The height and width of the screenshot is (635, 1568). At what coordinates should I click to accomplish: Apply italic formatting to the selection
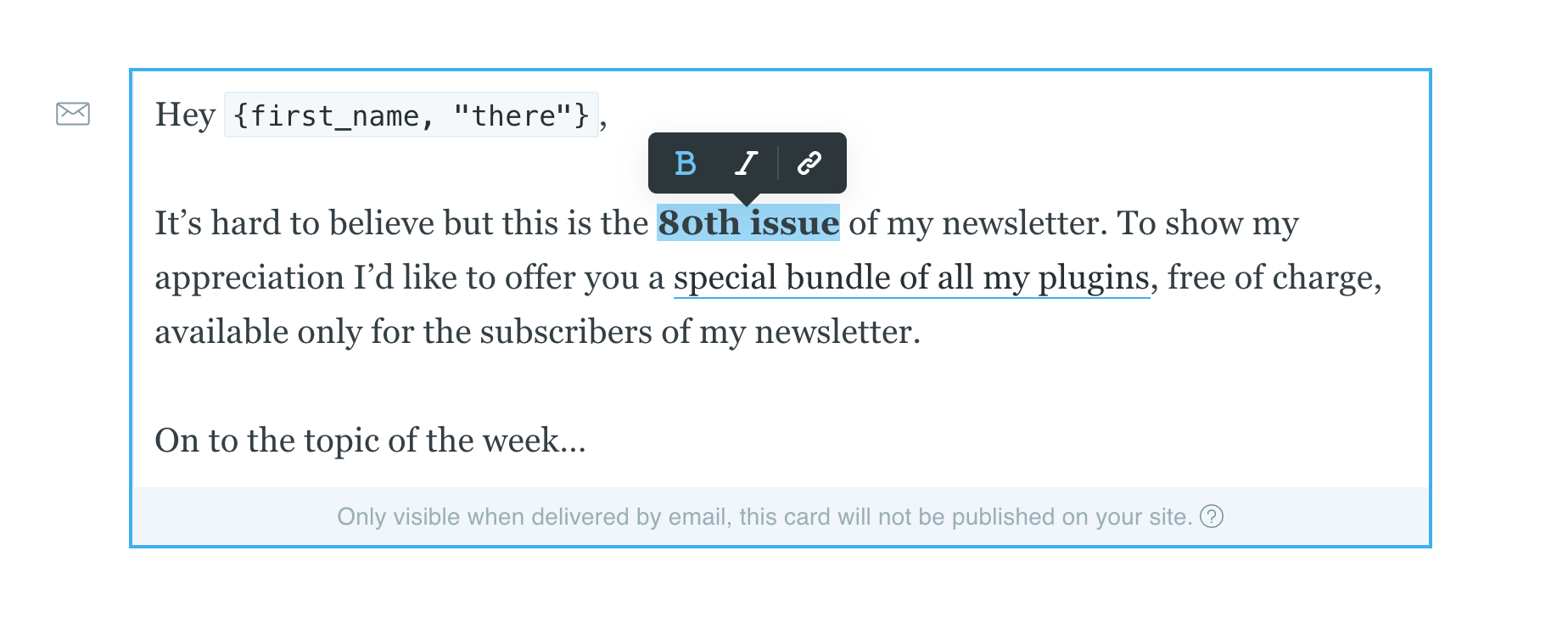pos(746,163)
